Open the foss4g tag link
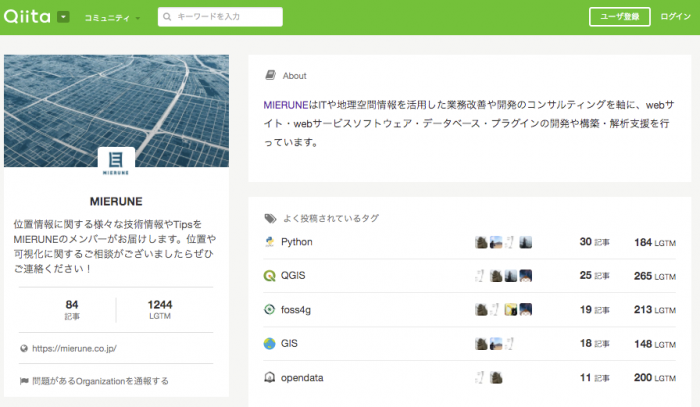The image size is (700, 407). pyautogui.click(x=296, y=310)
